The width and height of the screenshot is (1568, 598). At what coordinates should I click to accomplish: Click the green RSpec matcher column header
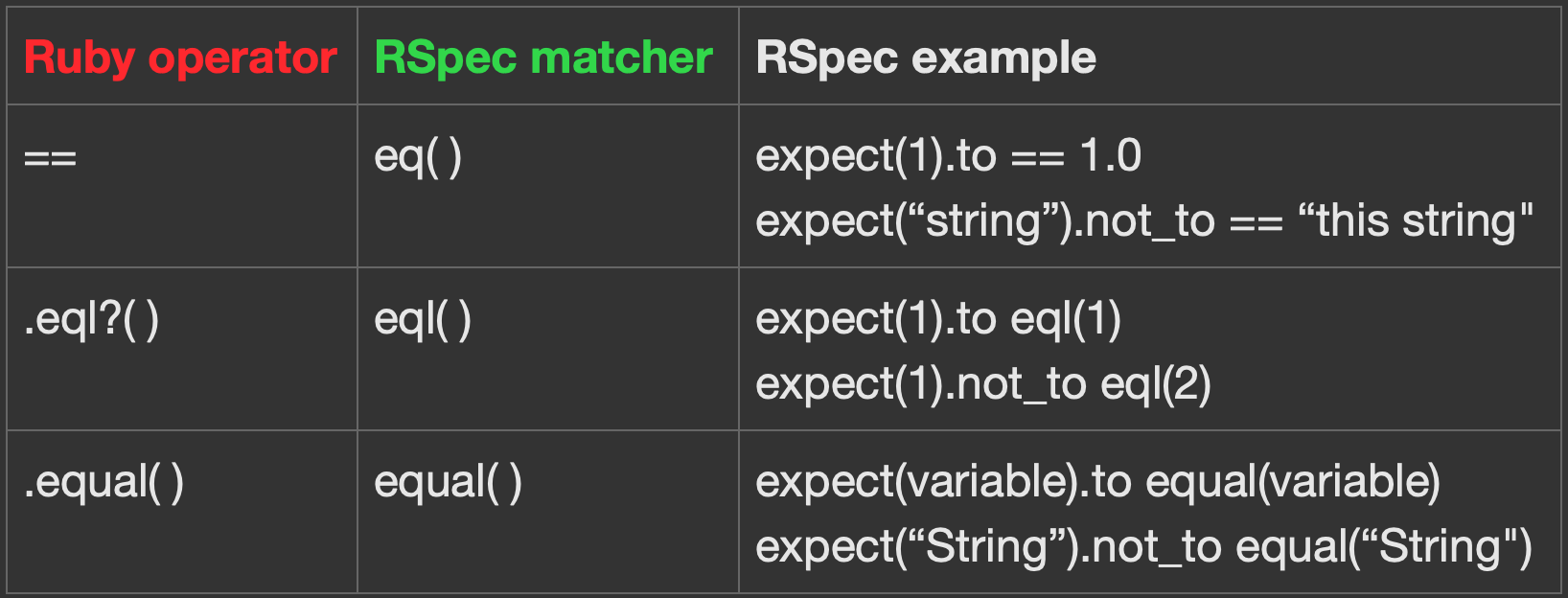point(543,58)
